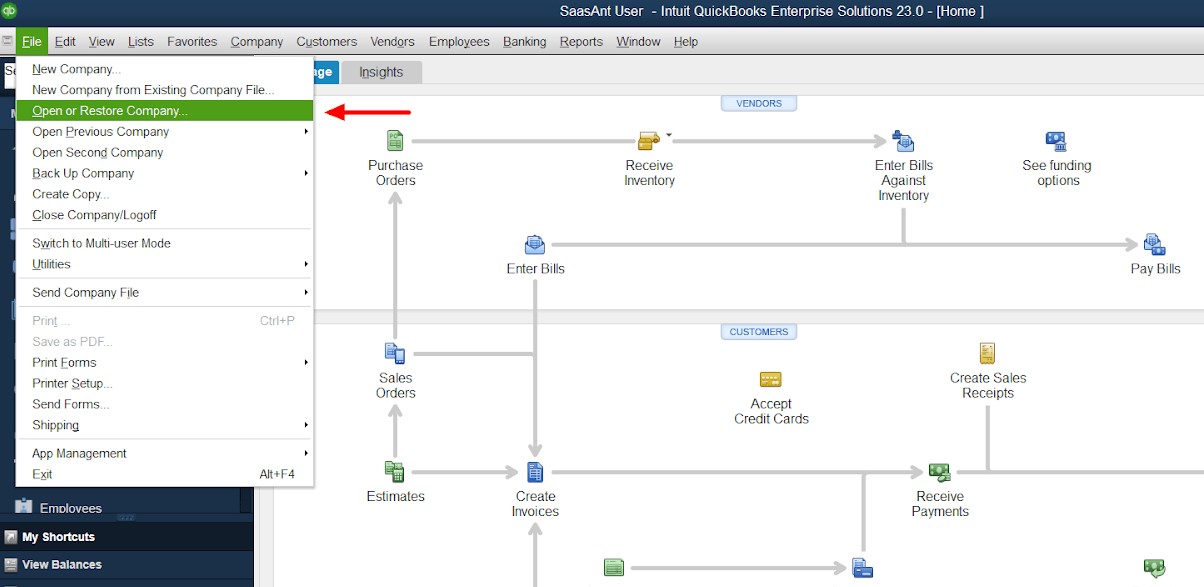Screen dimensions: 1204x587
Task: Open the Window menu
Action: pos(638,42)
